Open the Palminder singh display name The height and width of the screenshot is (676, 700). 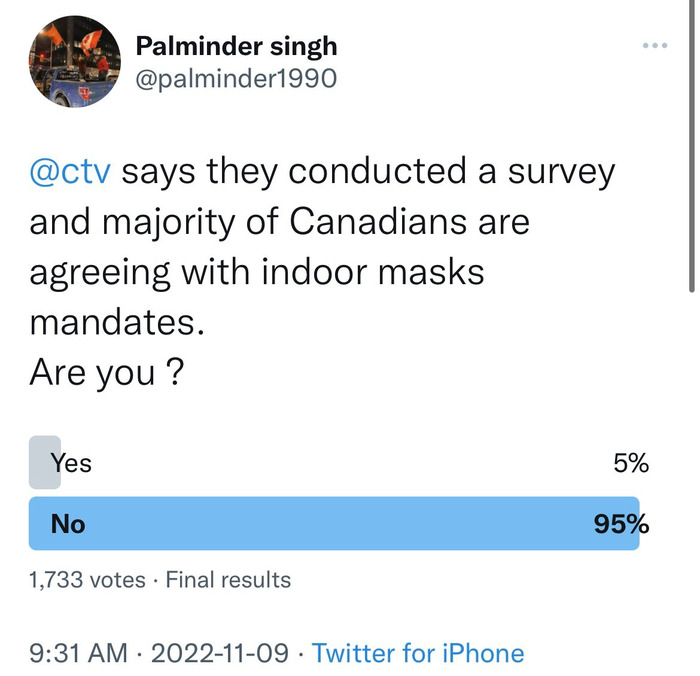coord(235,46)
